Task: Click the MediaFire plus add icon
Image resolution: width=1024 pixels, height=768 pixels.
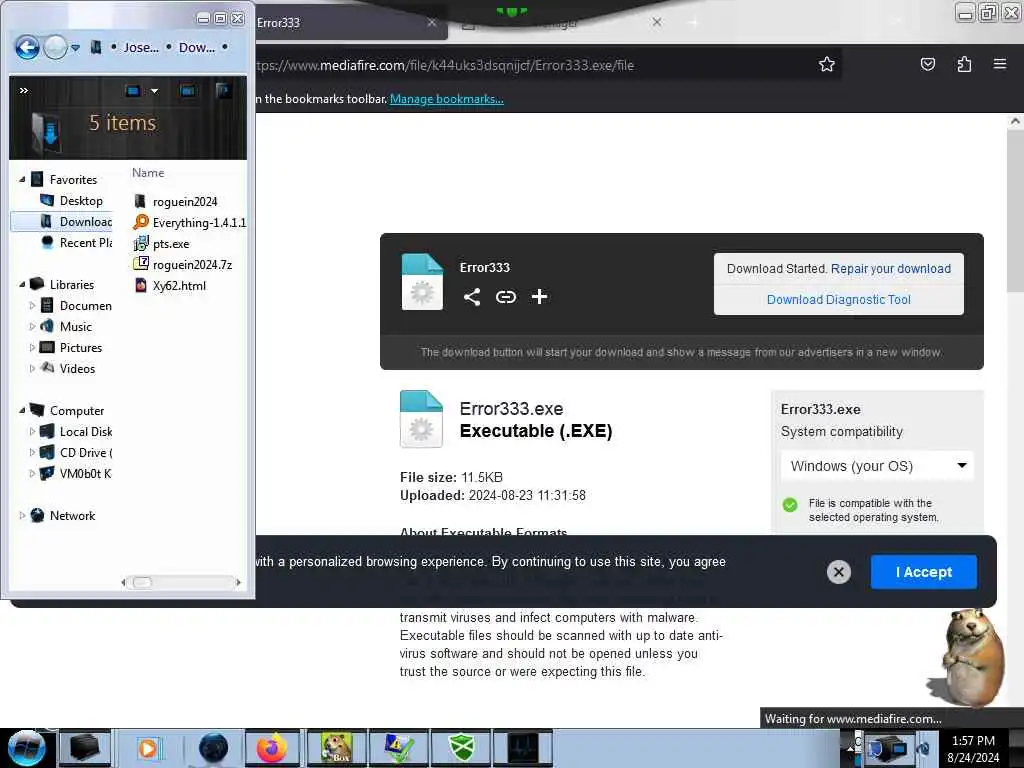Action: coord(539,296)
